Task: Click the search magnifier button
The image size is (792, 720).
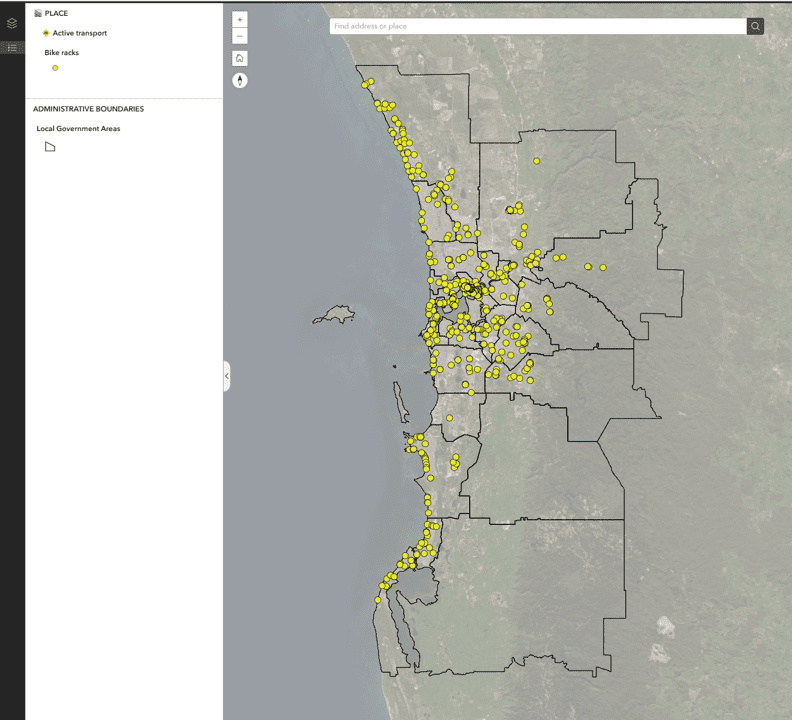Action: click(x=755, y=26)
